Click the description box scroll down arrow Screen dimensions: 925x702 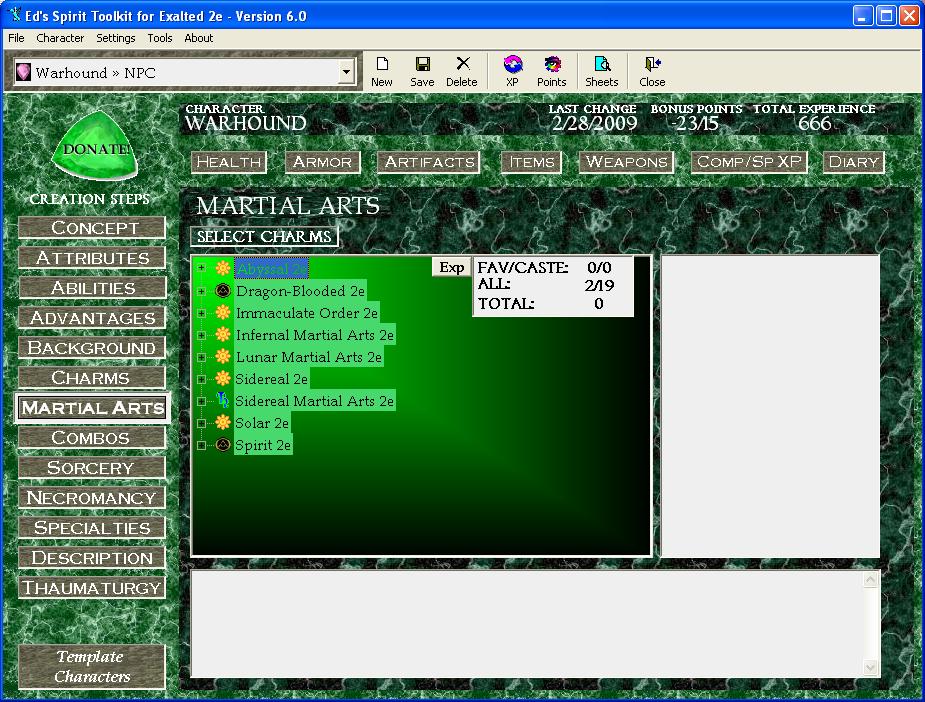click(x=871, y=667)
